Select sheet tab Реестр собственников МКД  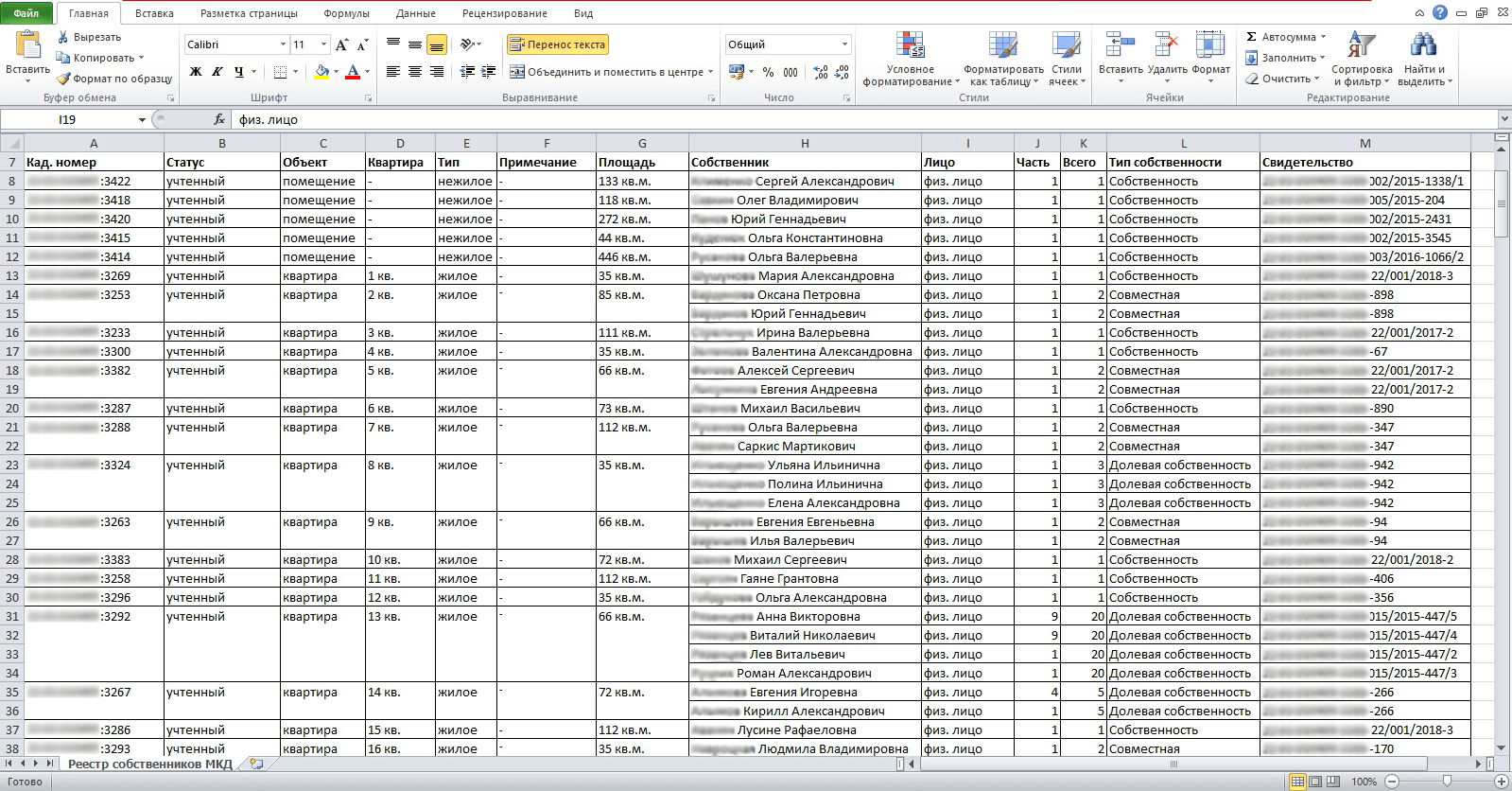click(x=149, y=764)
